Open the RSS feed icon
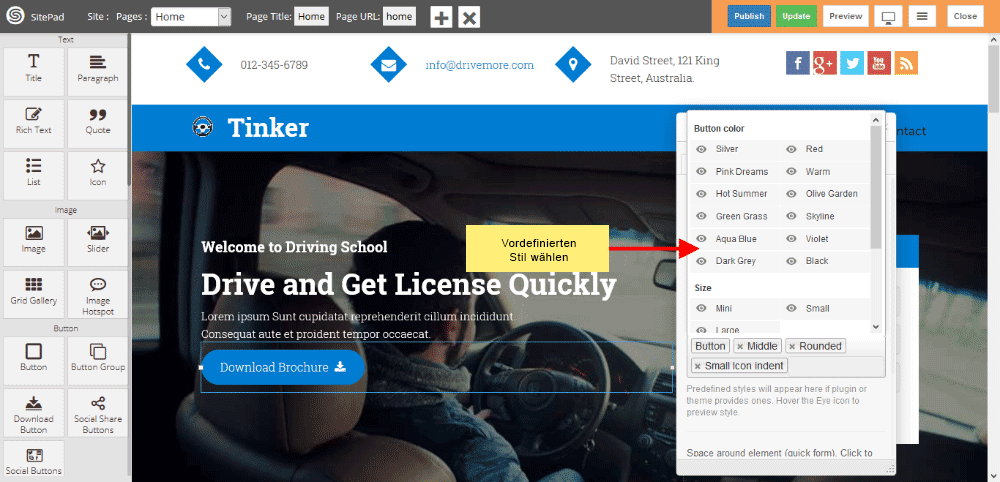 [906, 63]
